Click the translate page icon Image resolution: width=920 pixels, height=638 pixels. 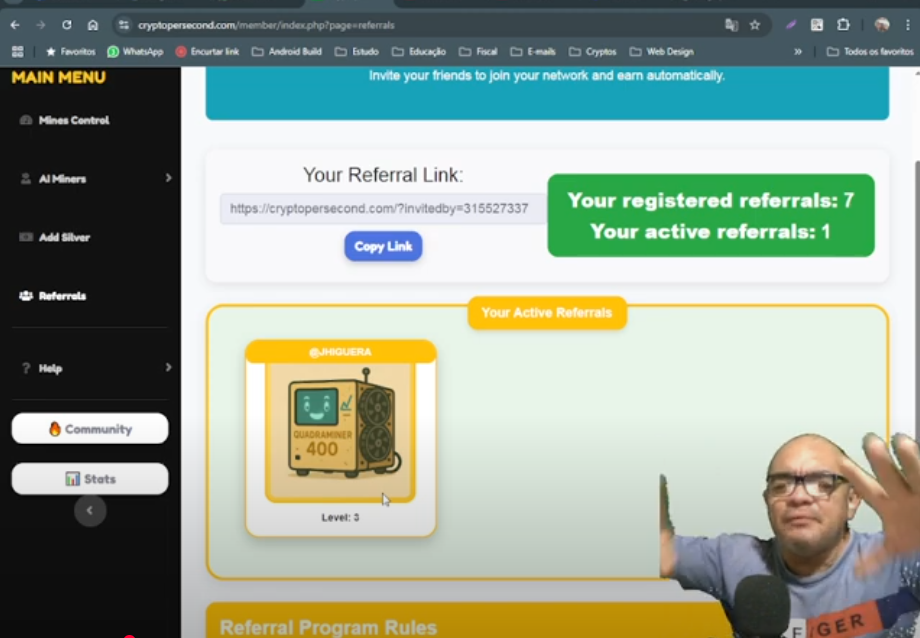(x=731, y=25)
